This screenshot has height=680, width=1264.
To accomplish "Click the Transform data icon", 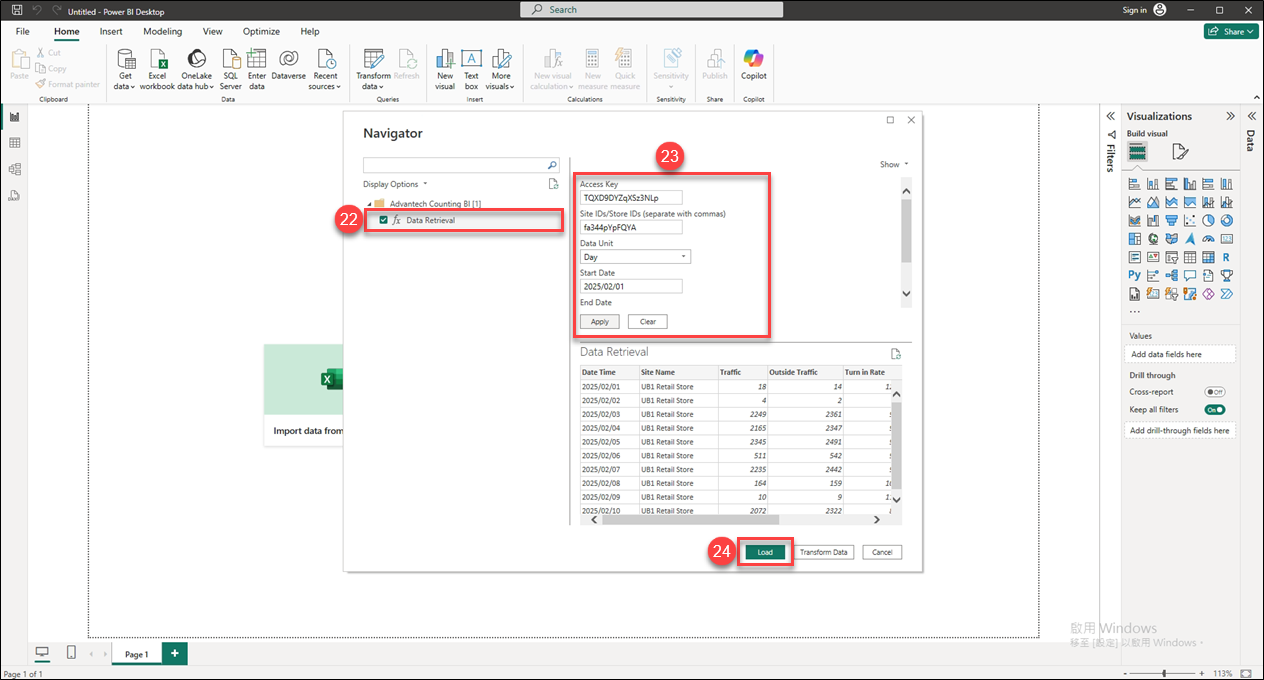I will pos(373,60).
